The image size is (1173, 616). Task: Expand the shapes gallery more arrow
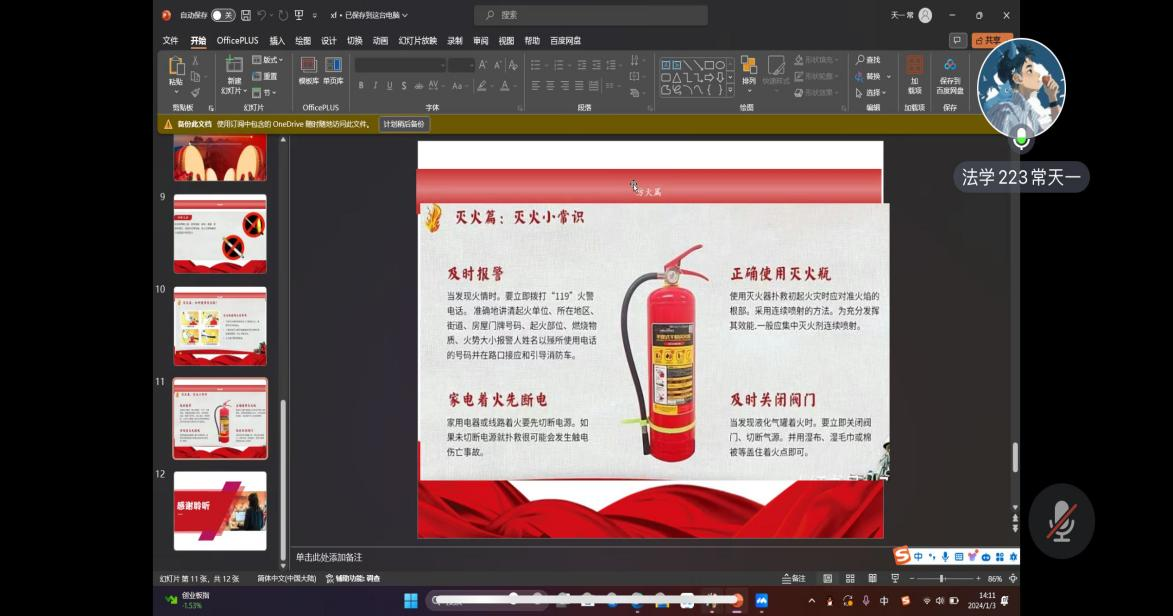(x=730, y=90)
